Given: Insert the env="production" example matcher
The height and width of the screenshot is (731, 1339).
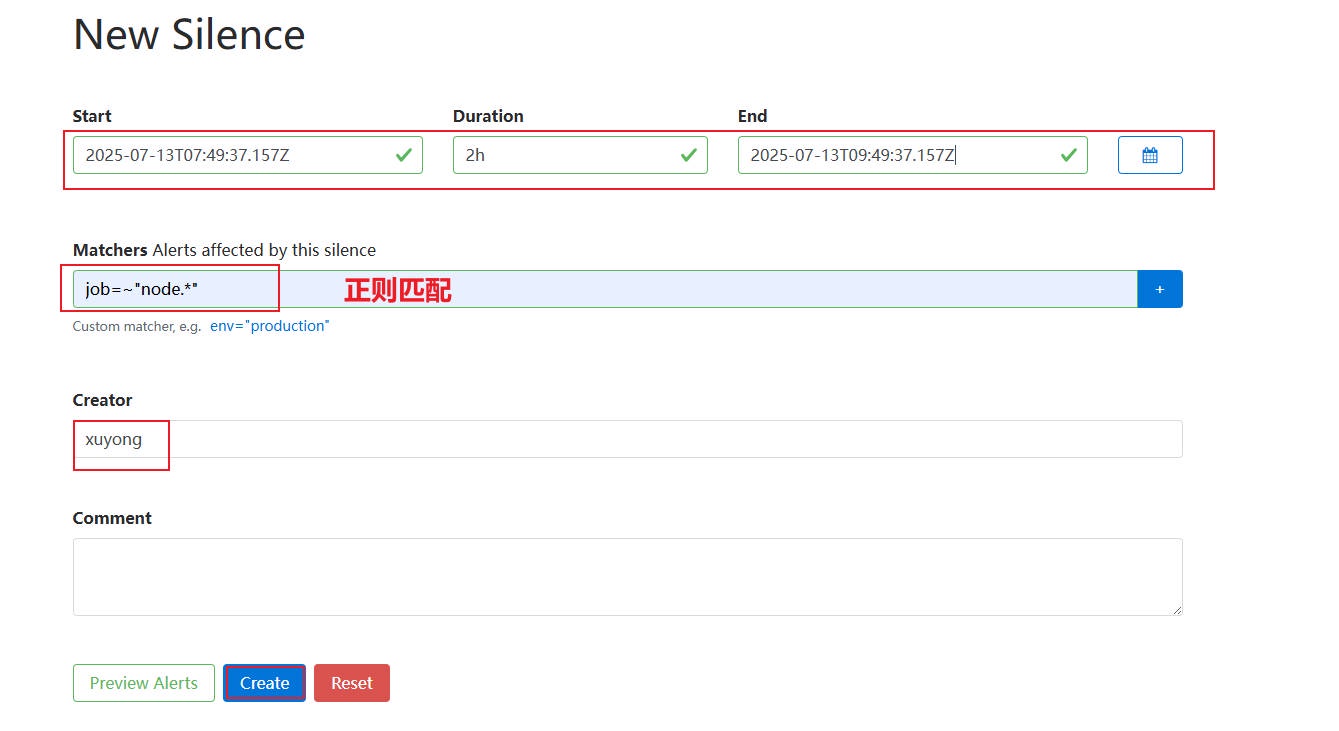Looking at the screenshot, I should pyautogui.click(x=269, y=326).
